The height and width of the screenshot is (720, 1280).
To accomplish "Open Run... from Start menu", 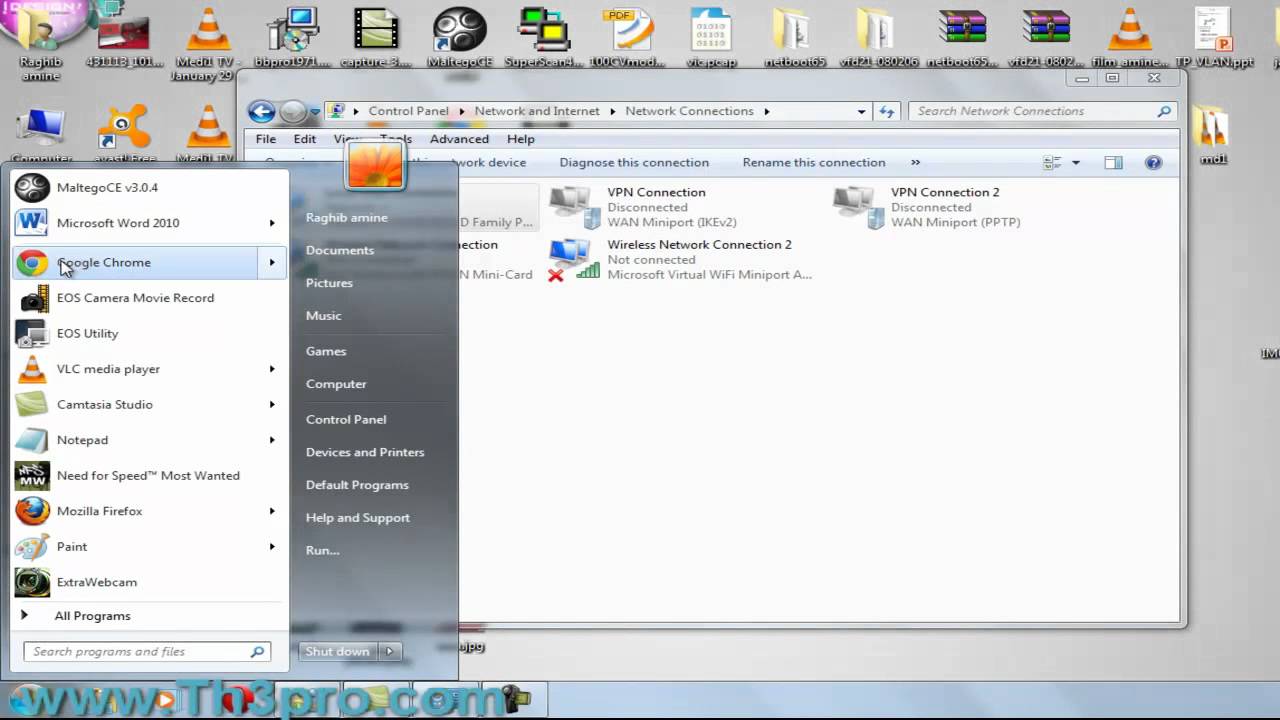I will (322, 550).
